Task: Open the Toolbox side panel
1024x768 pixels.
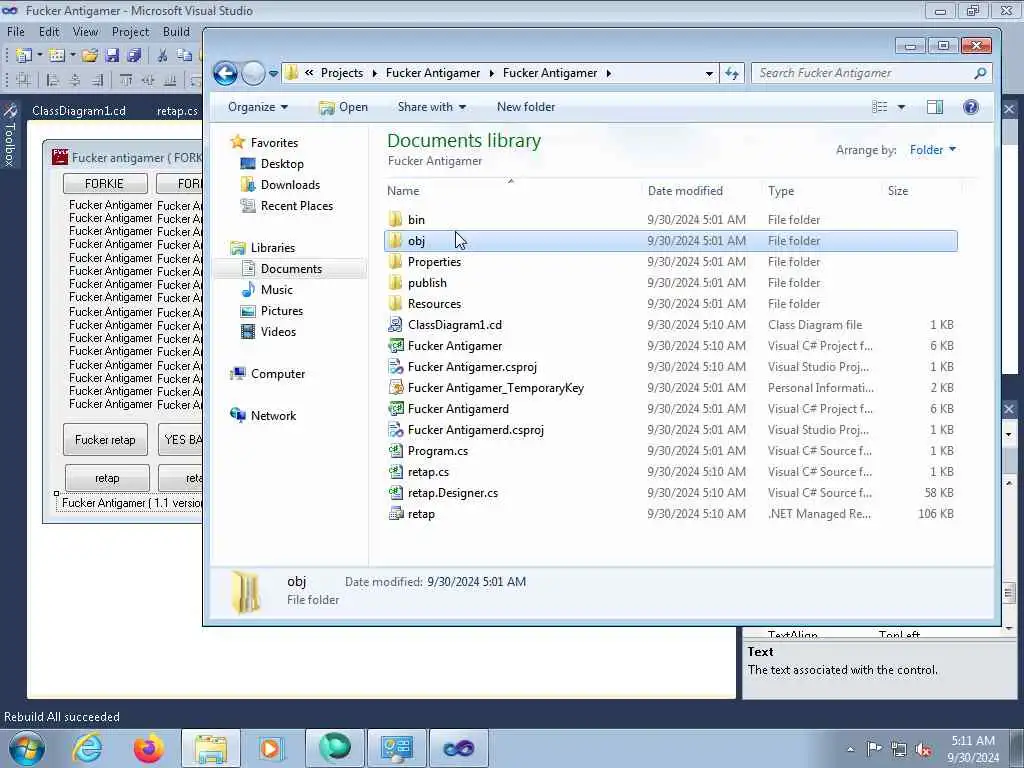Action: tap(10, 136)
